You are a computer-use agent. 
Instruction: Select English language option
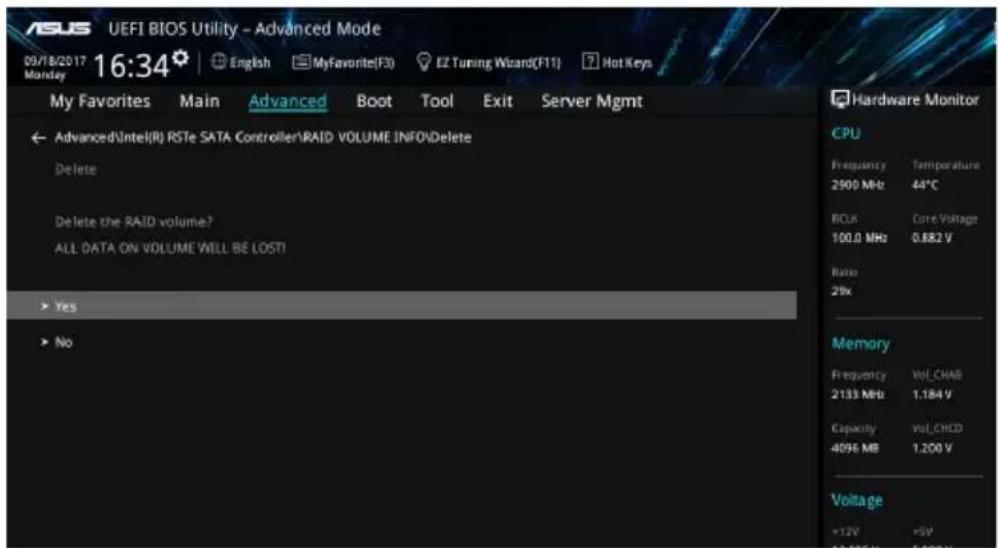click(x=250, y=63)
